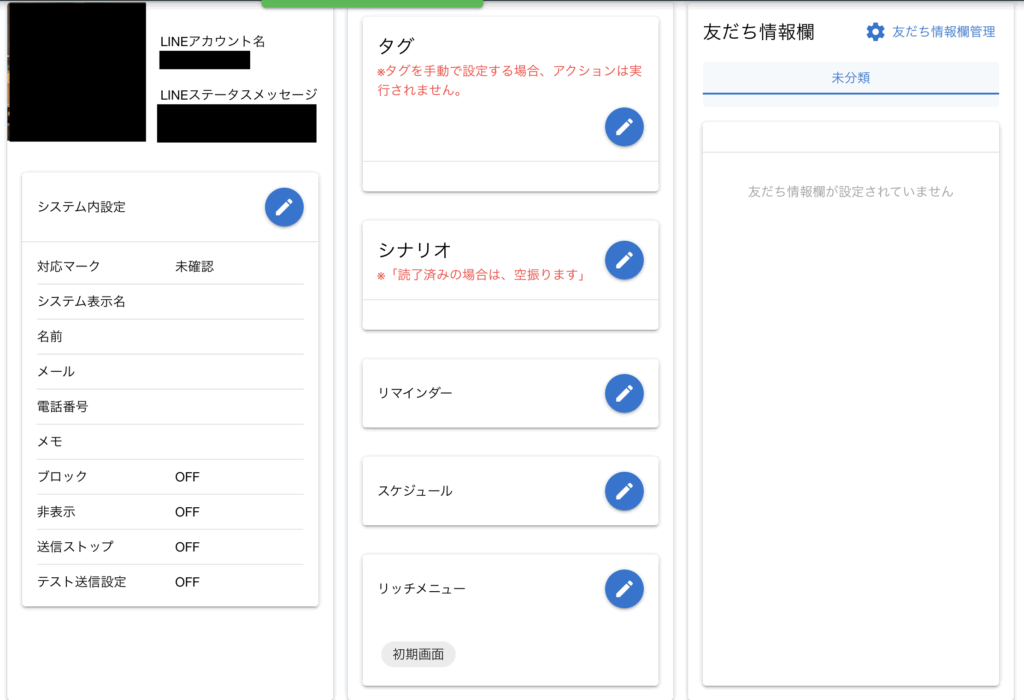Click the リマインダー edit pencil icon
Image resolution: width=1024 pixels, height=700 pixels.
pyautogui.click(x=624, y=394)
